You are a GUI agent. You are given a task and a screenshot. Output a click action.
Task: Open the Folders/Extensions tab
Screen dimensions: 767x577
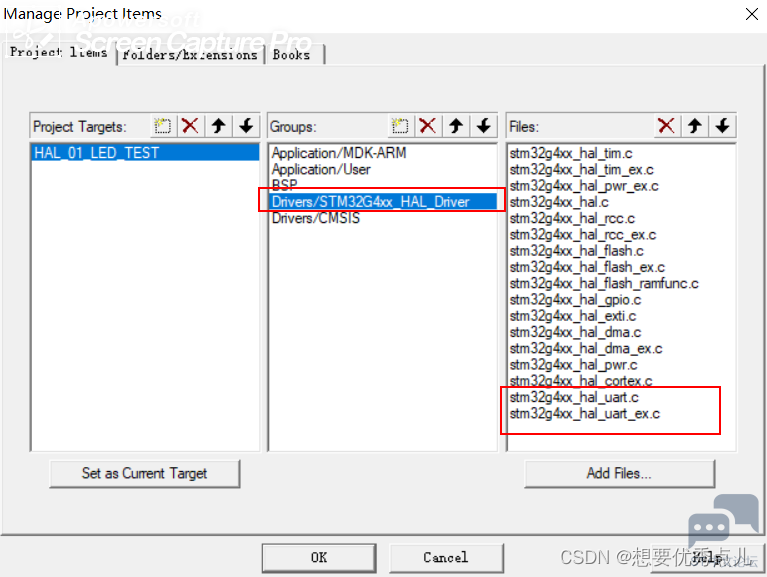tap(190, 55)
